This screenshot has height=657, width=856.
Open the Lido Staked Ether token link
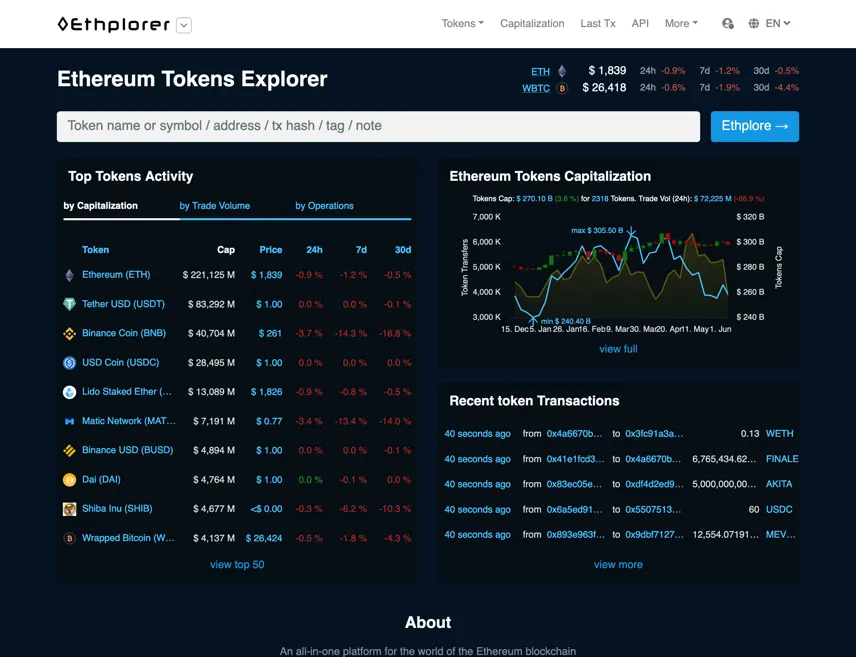pyautogui.click(x=127, y=392)
